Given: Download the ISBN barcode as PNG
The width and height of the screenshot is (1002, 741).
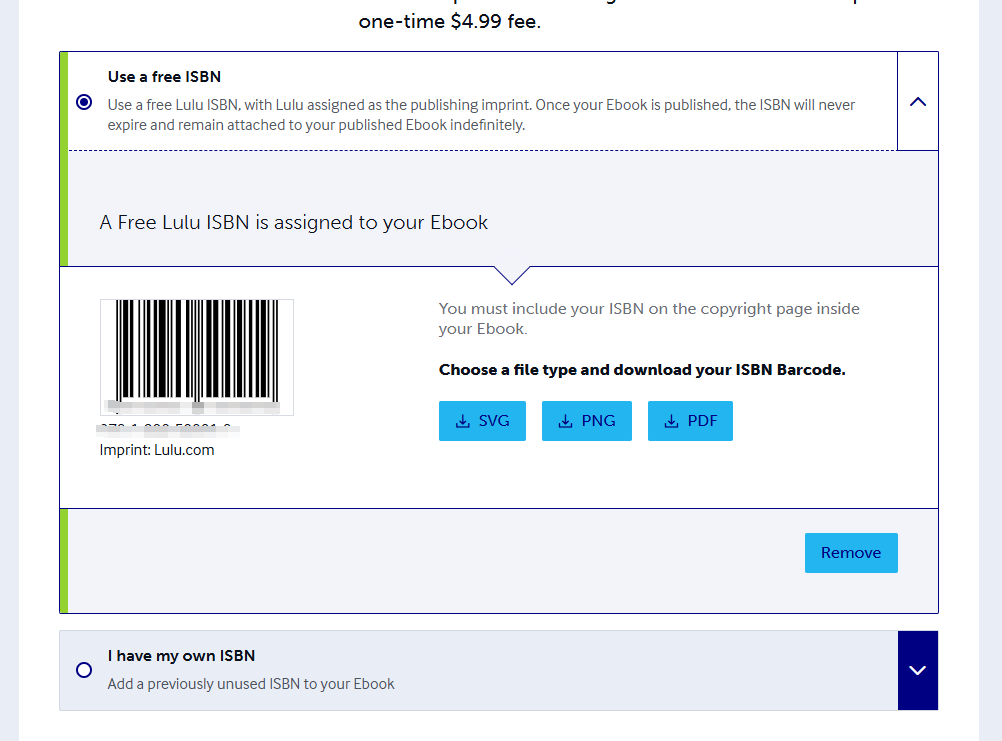Looking at the screenshot, I should coord(587,421).
